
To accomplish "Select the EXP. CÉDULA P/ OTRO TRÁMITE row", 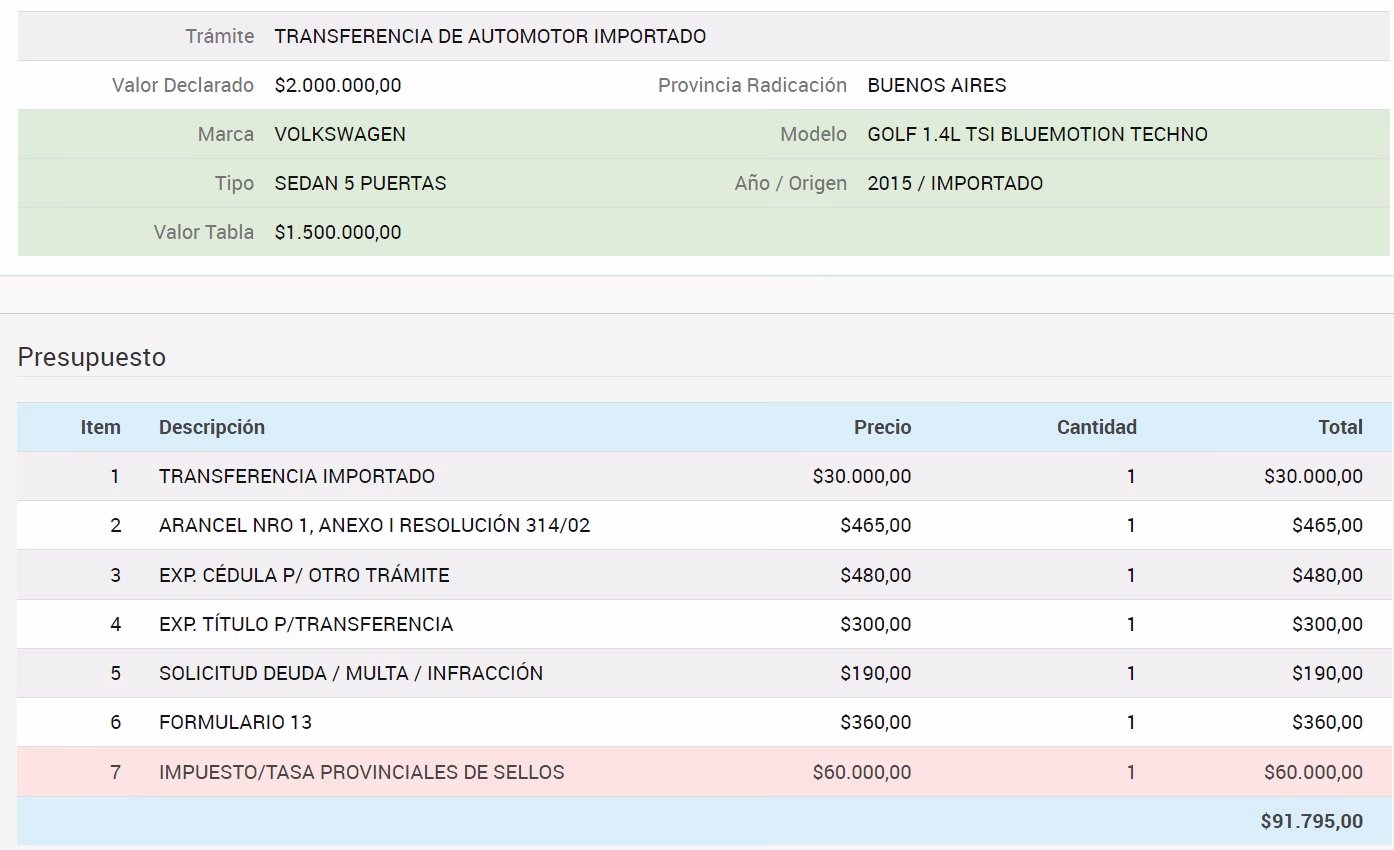I will point(304,575).
